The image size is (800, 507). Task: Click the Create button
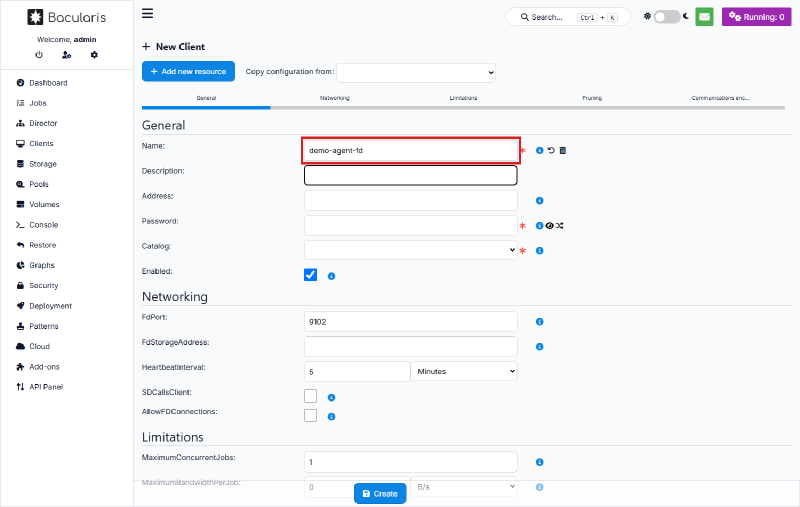tap(380, 494)
